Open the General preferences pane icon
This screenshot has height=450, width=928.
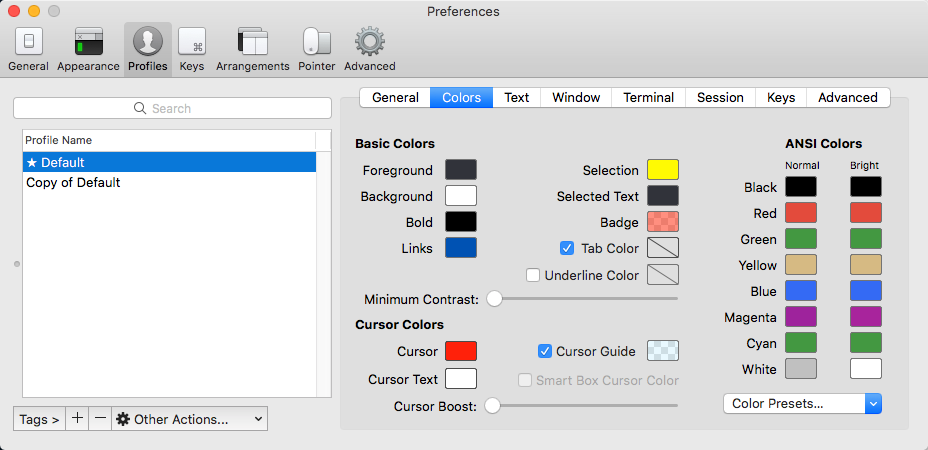(28, 42)
